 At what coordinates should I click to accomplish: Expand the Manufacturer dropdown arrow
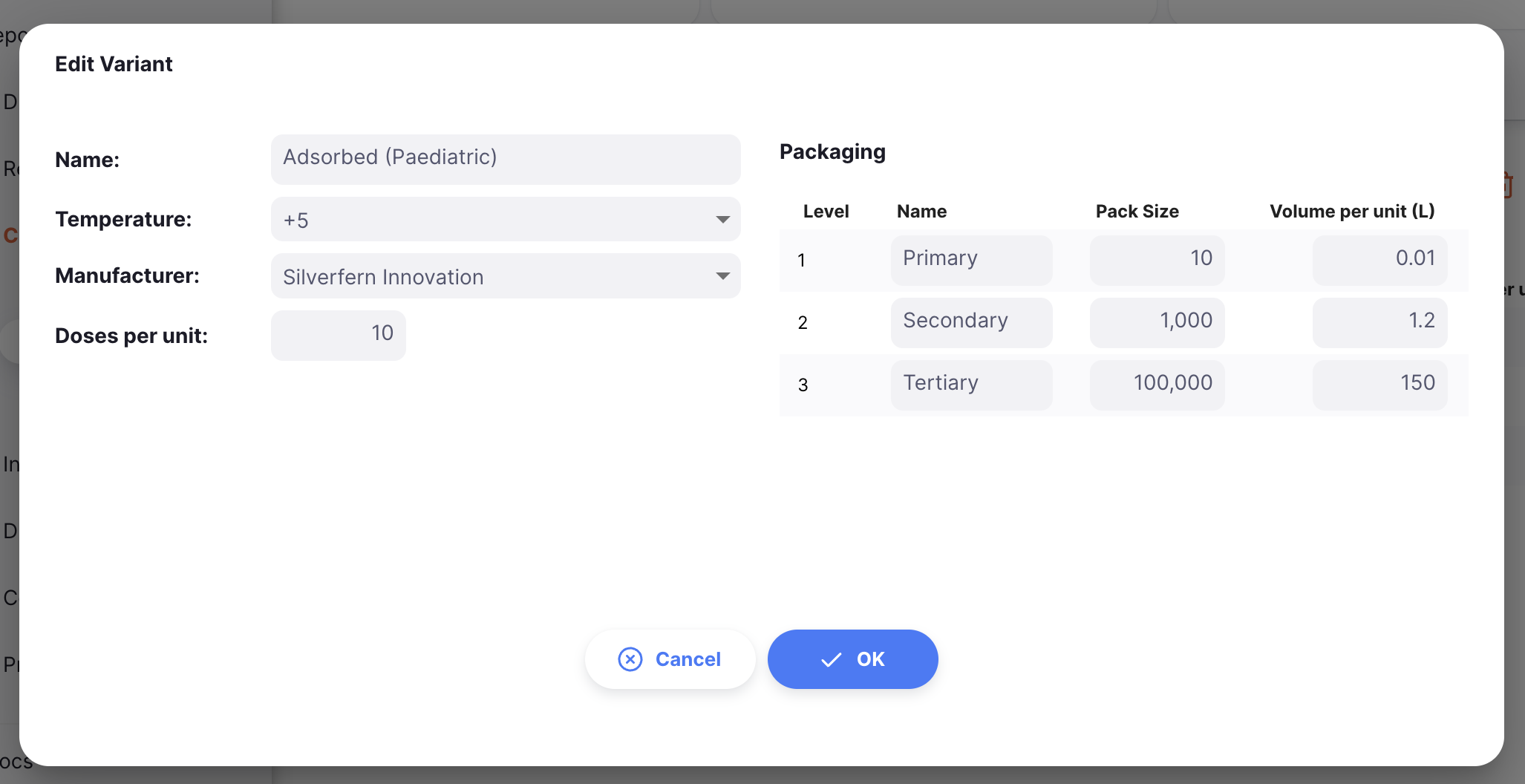click(722, 276)
